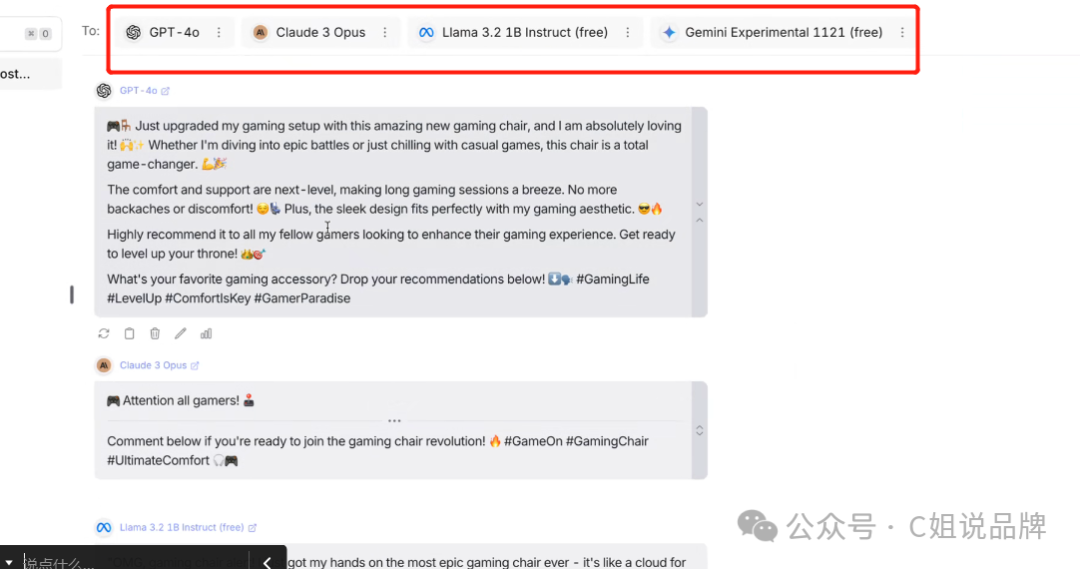Viewport: 1080px width, 569px height.
Task: Click the sidebar item ending in "ost..."
Action: (30, 74)
